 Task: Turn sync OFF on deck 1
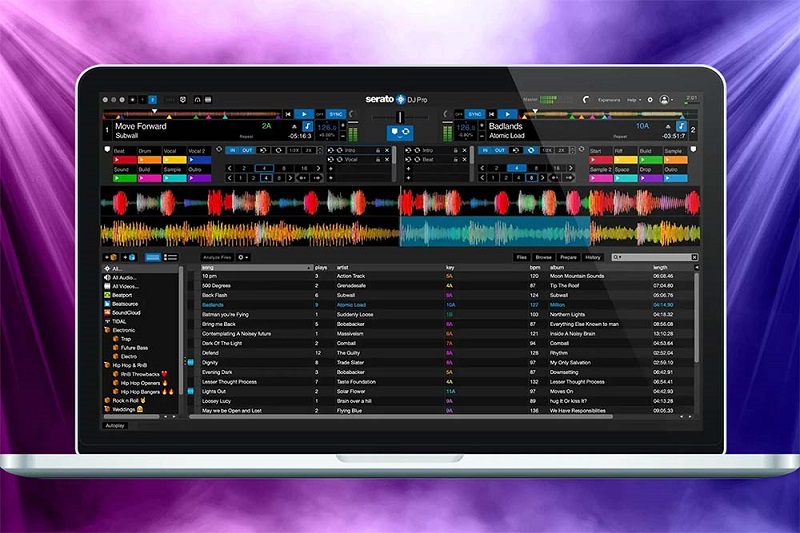click(x=320, y=114)
